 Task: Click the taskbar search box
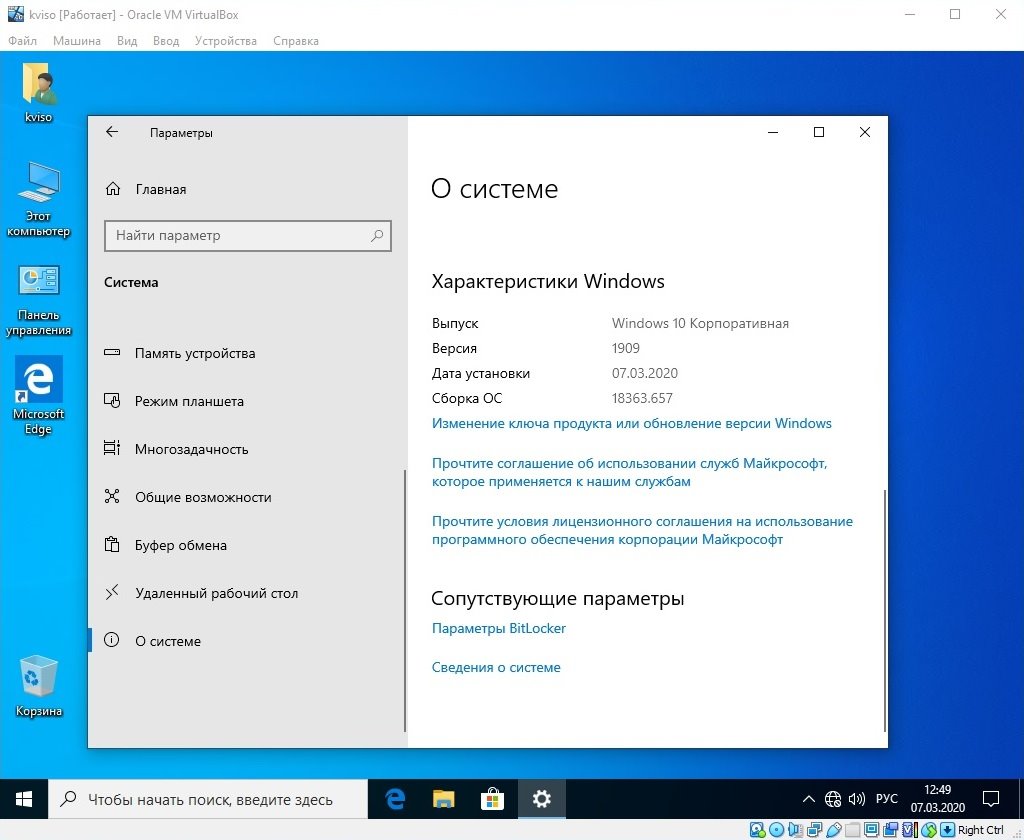click(x=208, y=799)
